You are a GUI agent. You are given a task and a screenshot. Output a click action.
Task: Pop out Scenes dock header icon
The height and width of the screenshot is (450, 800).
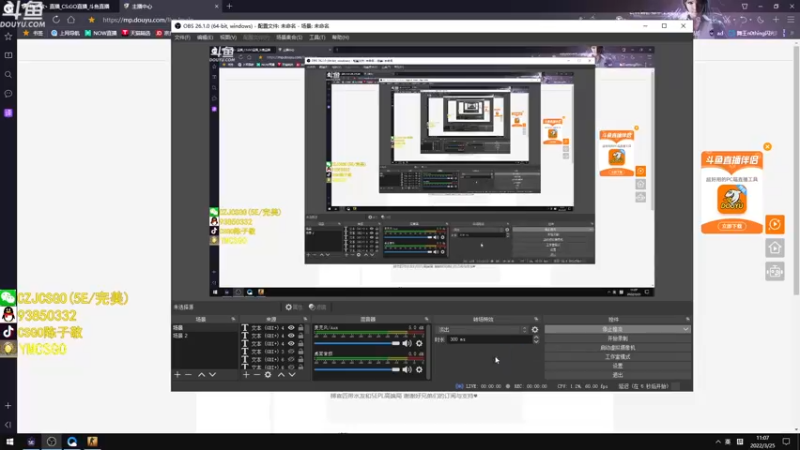tap(233, 319)
